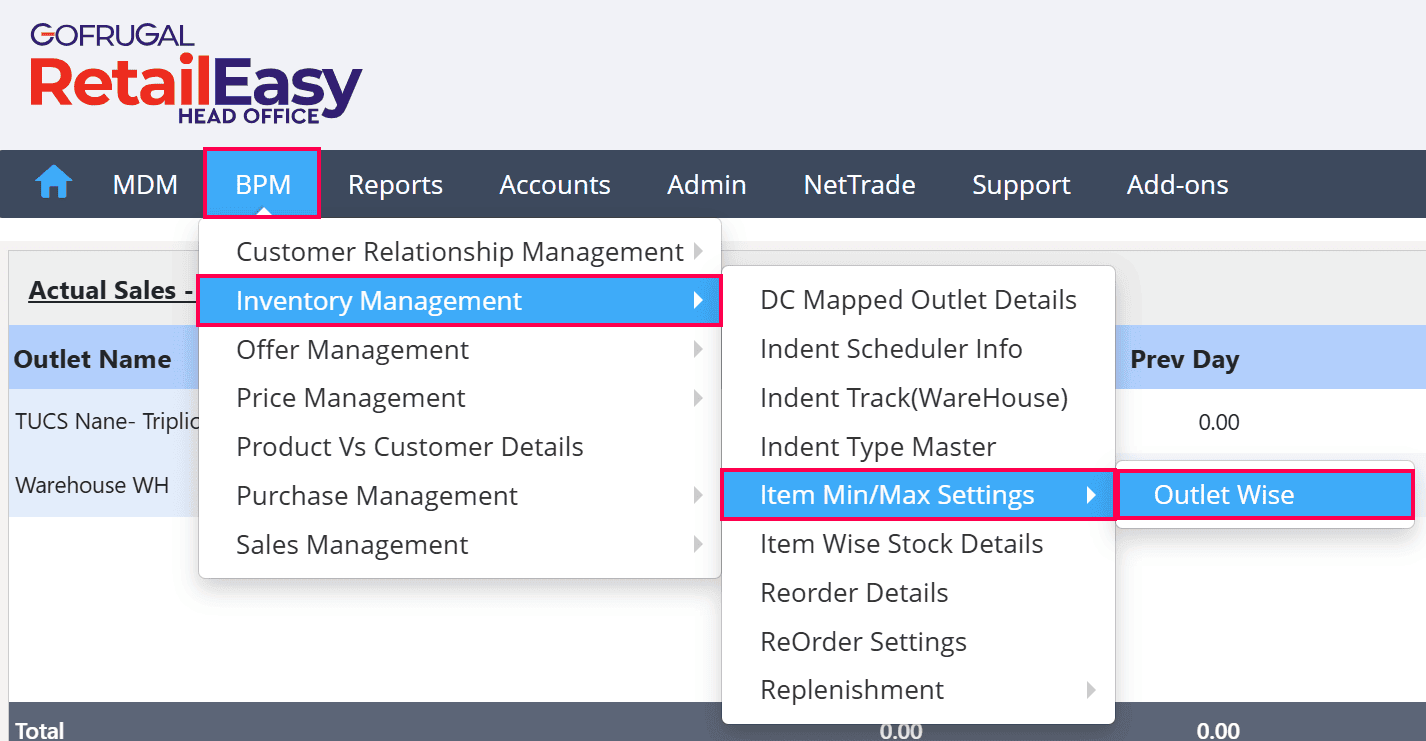The image size is (1426, 741).
Task: Choose ReOrder Settings option
Action: (x=863, y=642)
